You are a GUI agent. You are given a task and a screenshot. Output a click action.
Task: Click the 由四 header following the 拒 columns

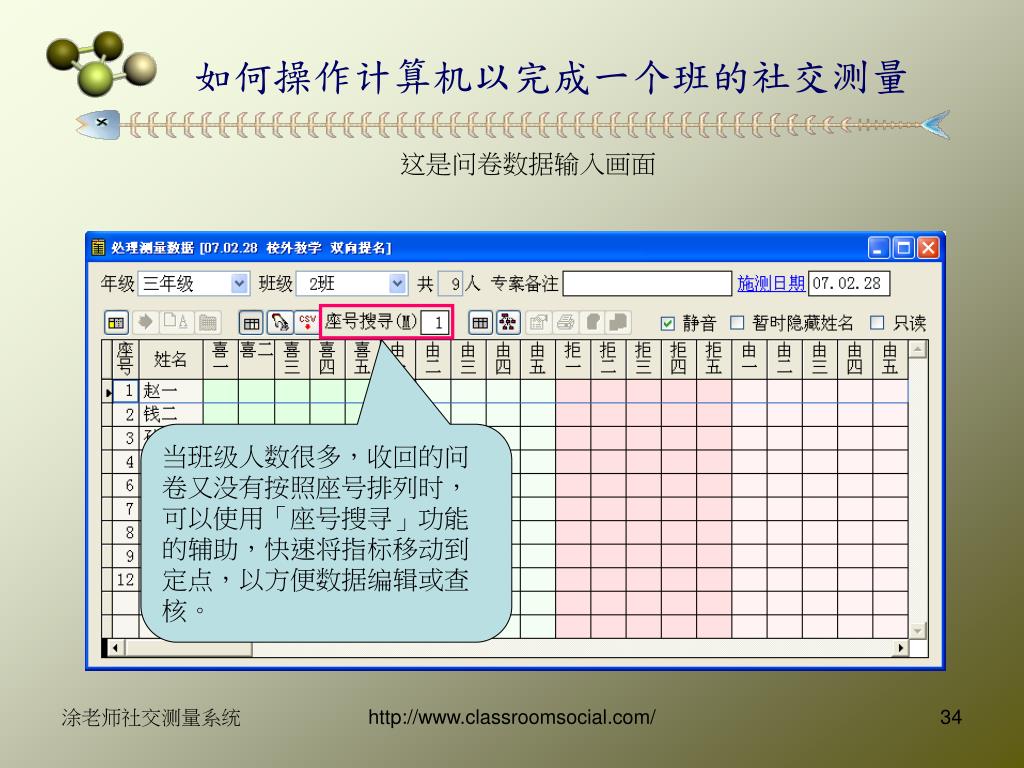[x=855, y=359]
